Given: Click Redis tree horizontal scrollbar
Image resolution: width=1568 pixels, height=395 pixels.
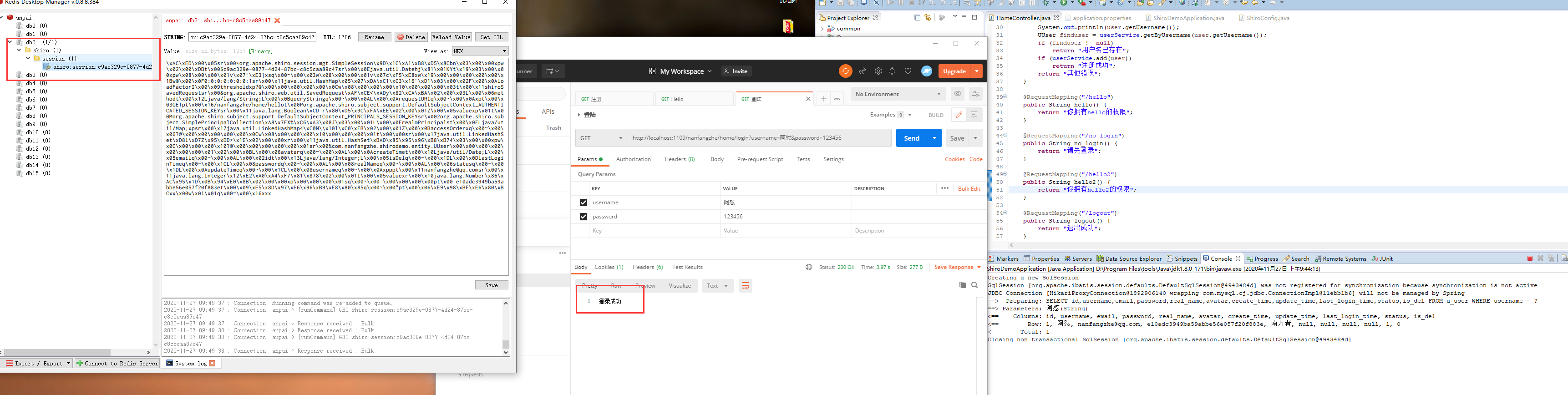Looking at the screenshot, I should tap(58, 352).
